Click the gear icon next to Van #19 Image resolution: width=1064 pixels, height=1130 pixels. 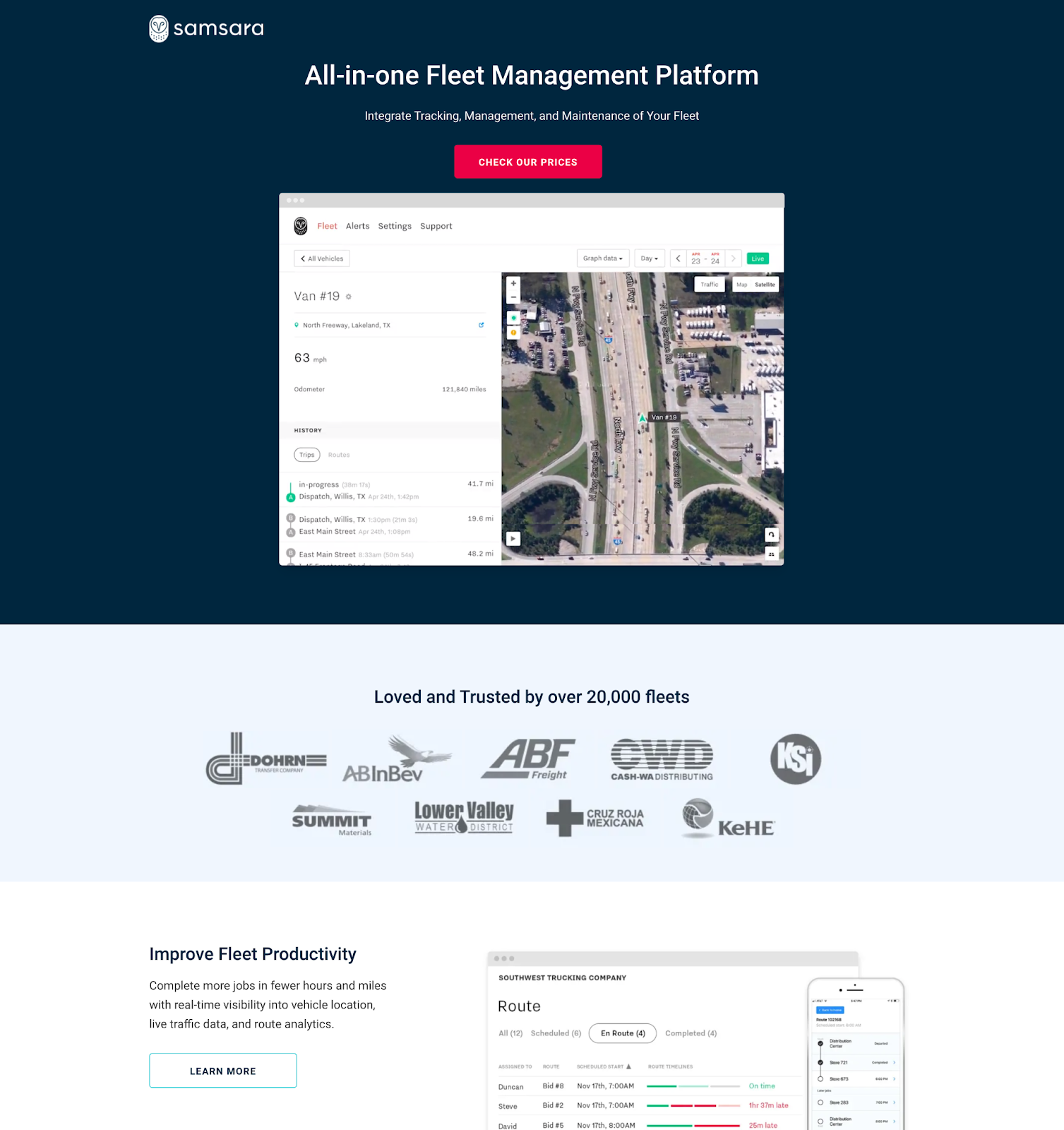coord(349,297)
